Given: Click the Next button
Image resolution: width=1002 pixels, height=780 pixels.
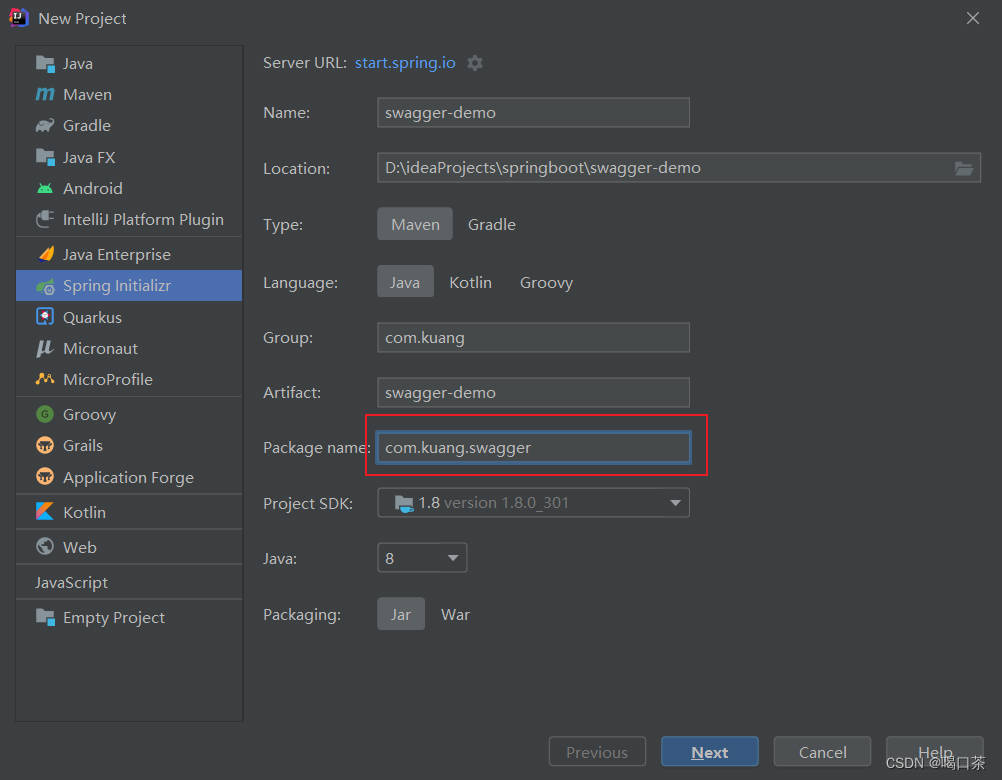Looking at the screenshot, I should (x=709, y=752).
